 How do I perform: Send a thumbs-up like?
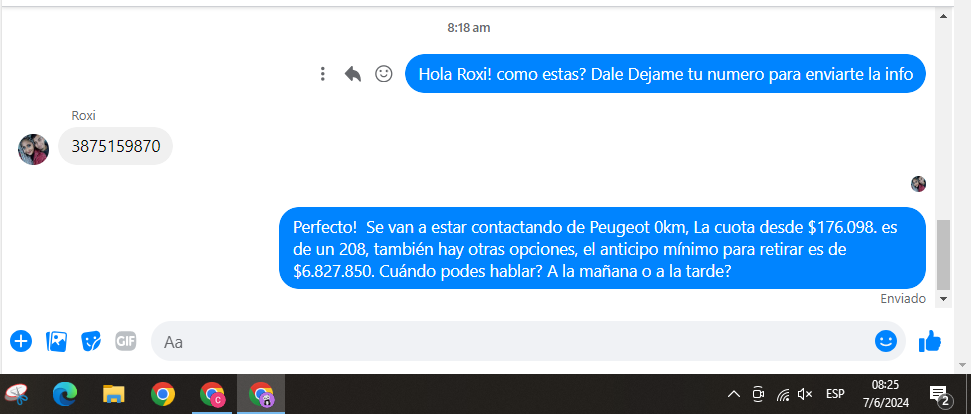click(930, 341)
